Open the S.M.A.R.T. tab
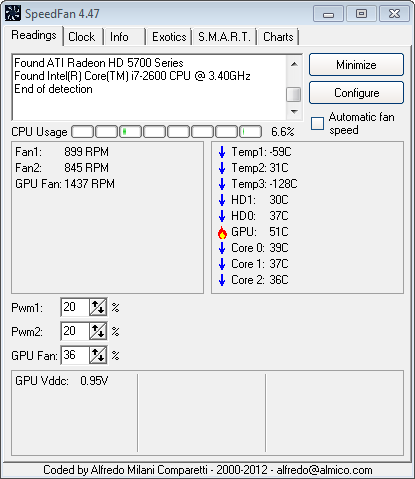 (x=224, y=37)
